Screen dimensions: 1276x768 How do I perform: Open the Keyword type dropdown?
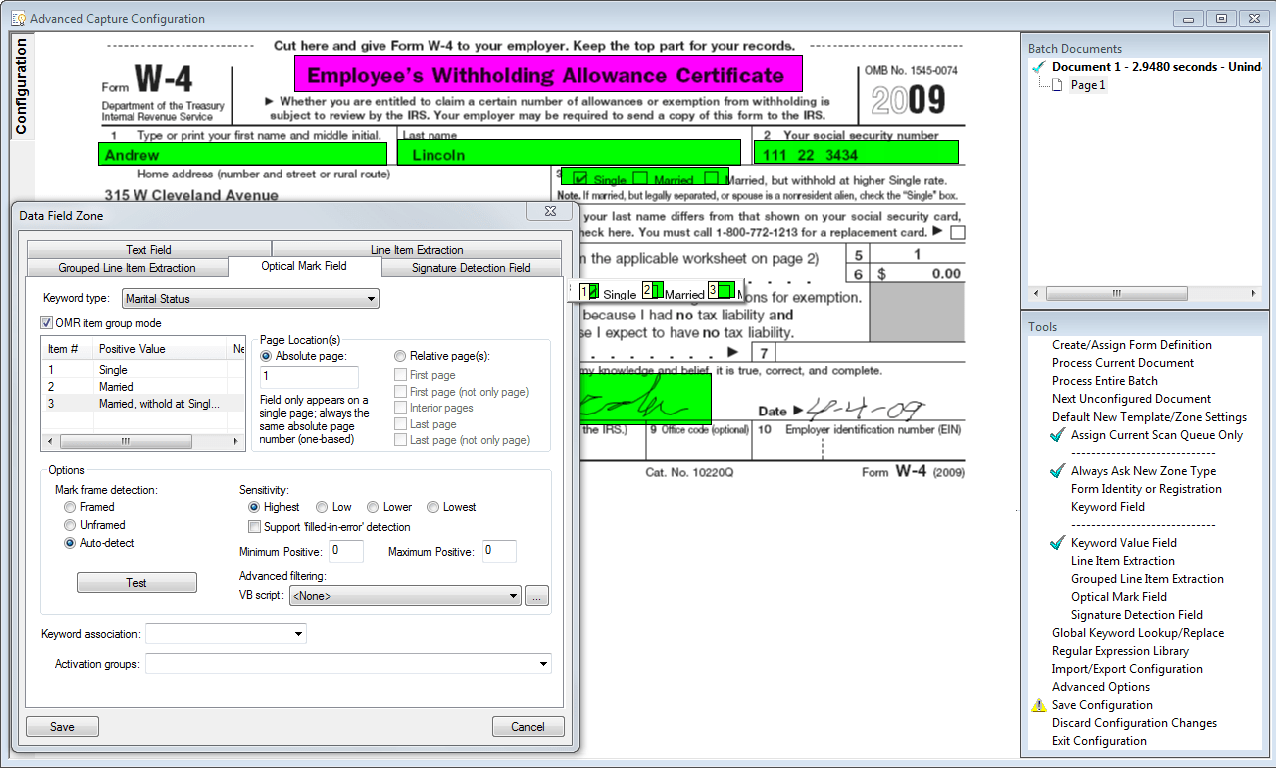[250, 298]
